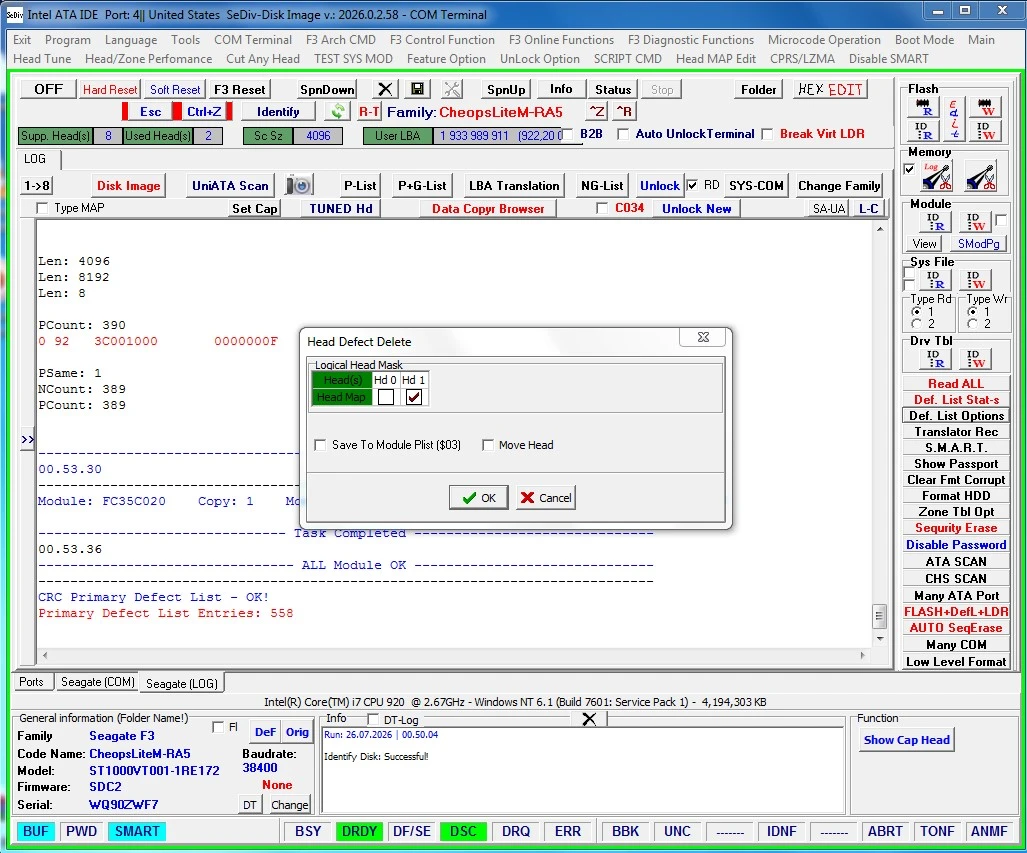The height and width of the screenshot is (853, 1027).
Task: Enable the DT-Log checkbox
Action: [x=373, y=719]
